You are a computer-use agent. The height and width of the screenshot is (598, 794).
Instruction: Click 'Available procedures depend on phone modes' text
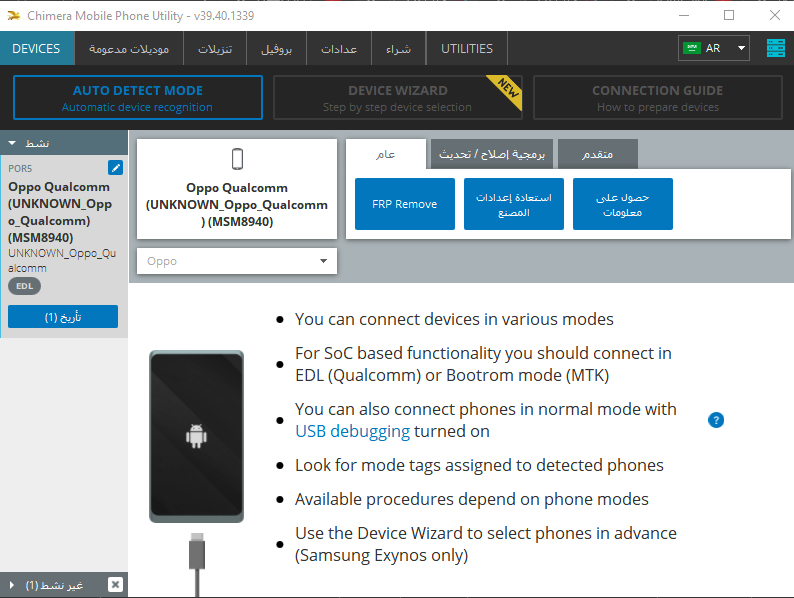pos(472,499)
